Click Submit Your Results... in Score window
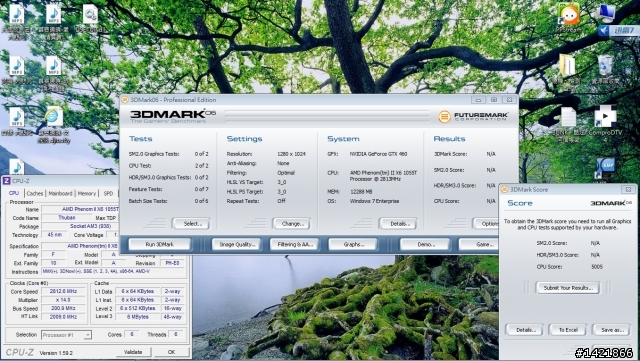 click(568, 288)
